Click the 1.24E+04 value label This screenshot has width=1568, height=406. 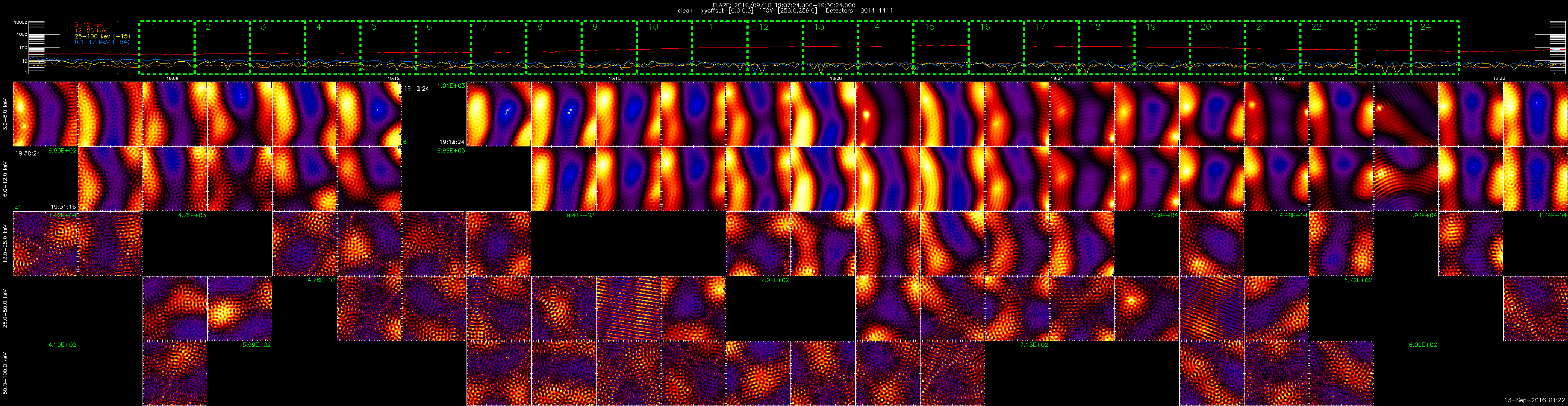click(x=1553, y=215)
